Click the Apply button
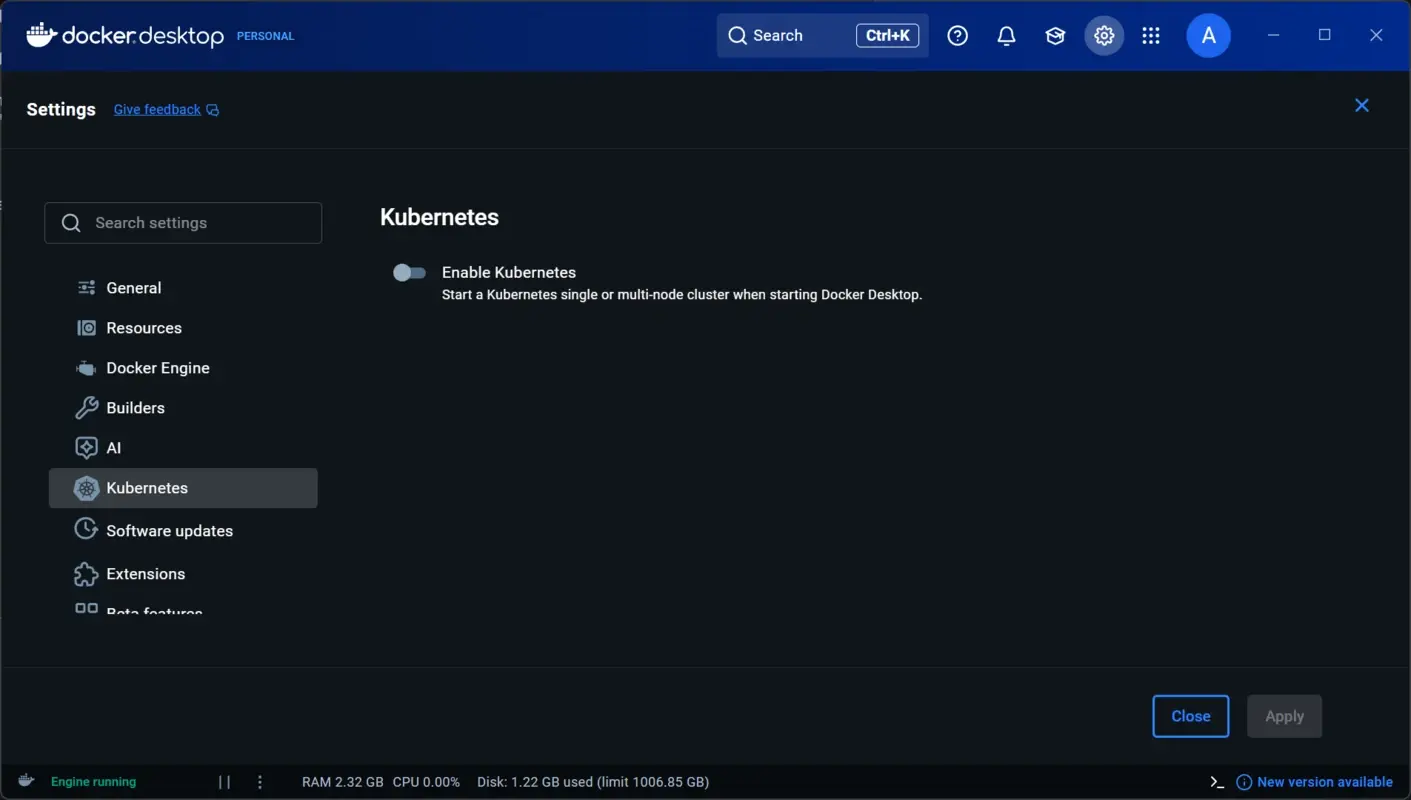 coord(1284,716)
